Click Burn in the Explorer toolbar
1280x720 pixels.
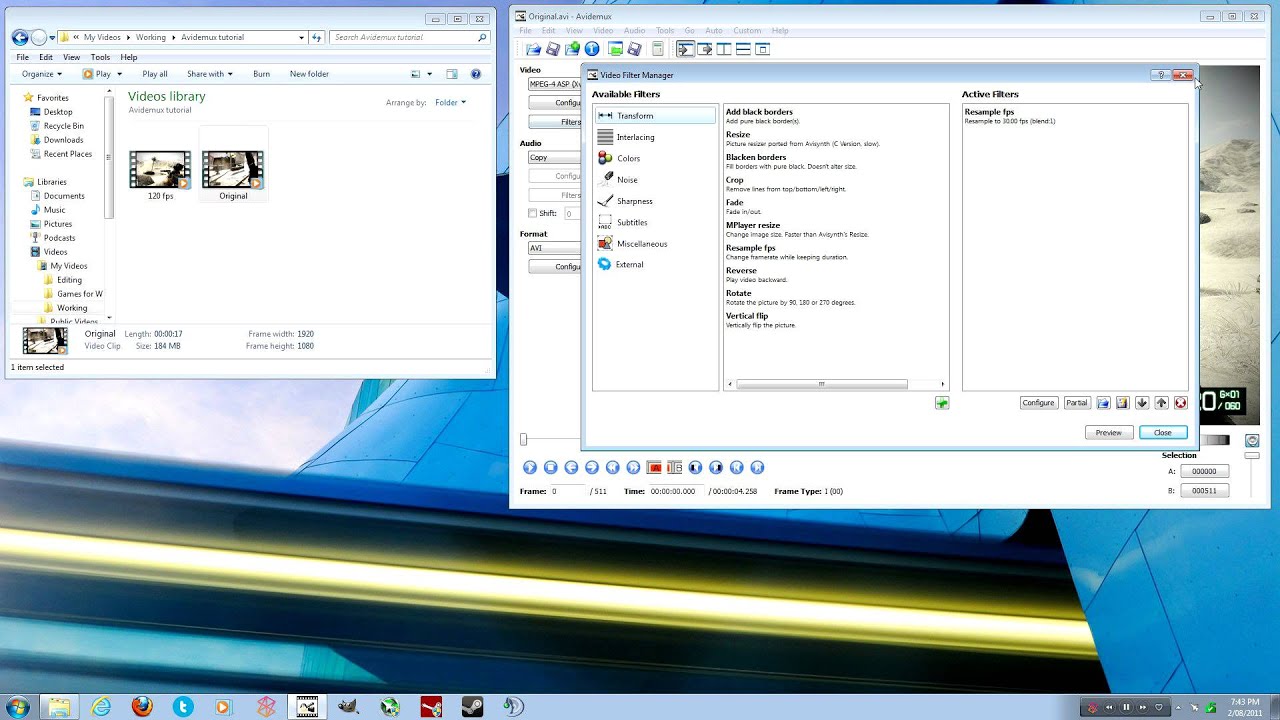[x=261, y=74]
